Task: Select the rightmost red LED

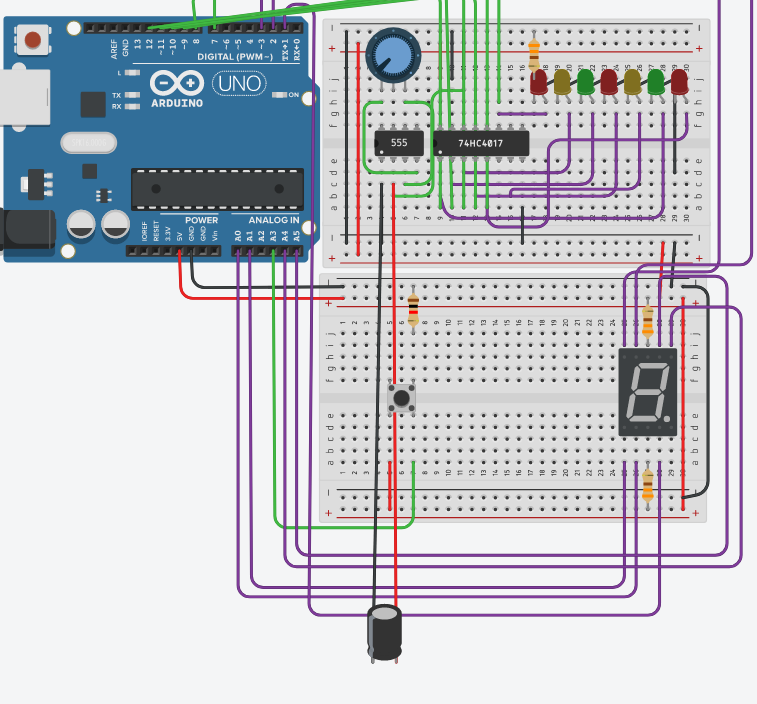Action: 680,82
